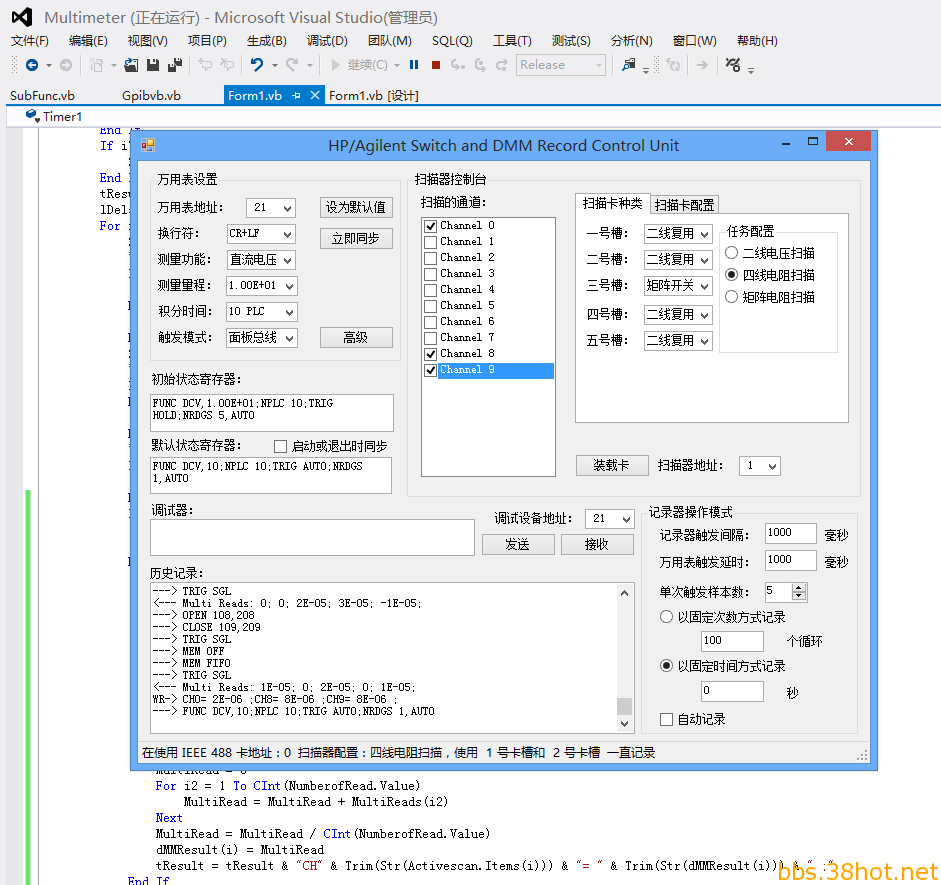Uncheck the Channel 9 checkbox

pos(430,371)
